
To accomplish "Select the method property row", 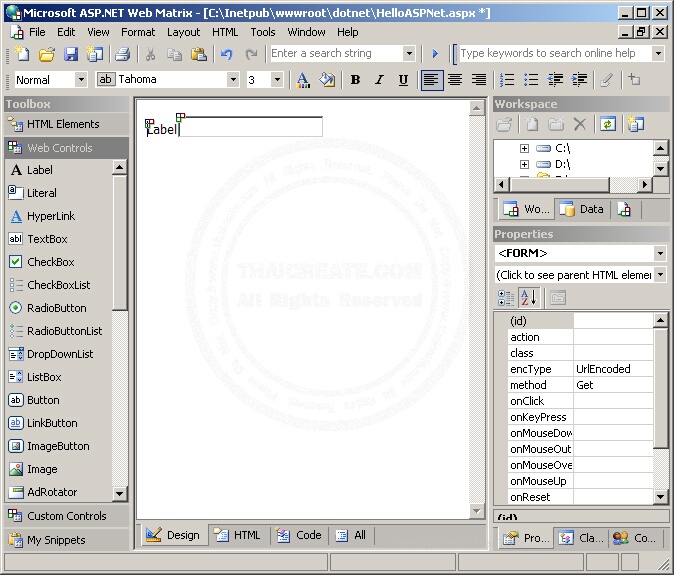I will pos(580,385).
